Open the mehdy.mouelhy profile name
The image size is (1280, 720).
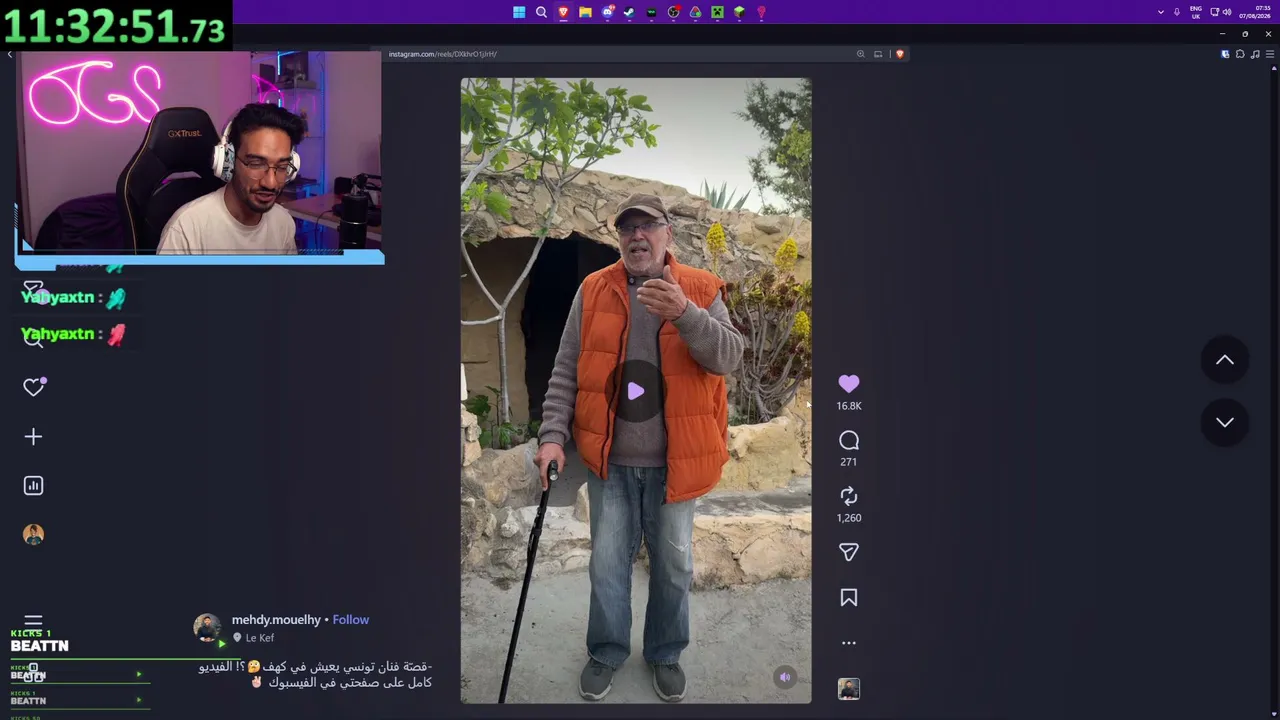pos(276,620)
